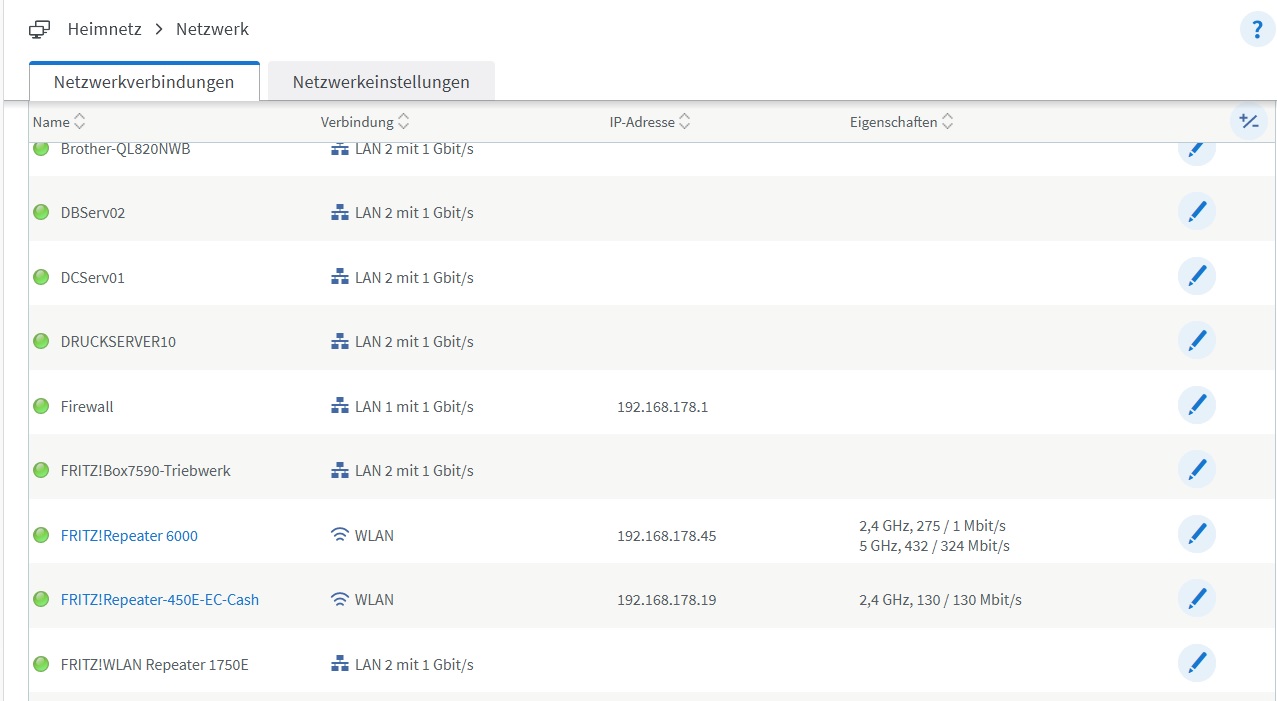This screenshot has height=701, width=1277.
Task: Click 'LAN 2 mit 1 Gbit/s' in DBServ02 row
Action: click(414, 213)
